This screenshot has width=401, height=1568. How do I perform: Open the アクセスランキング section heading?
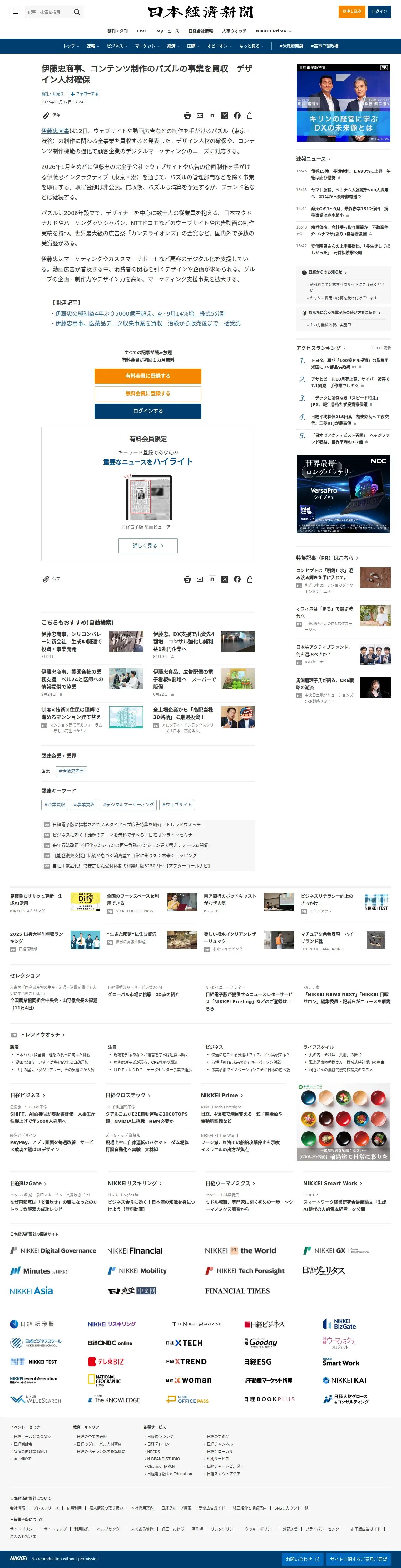(321, 348)
